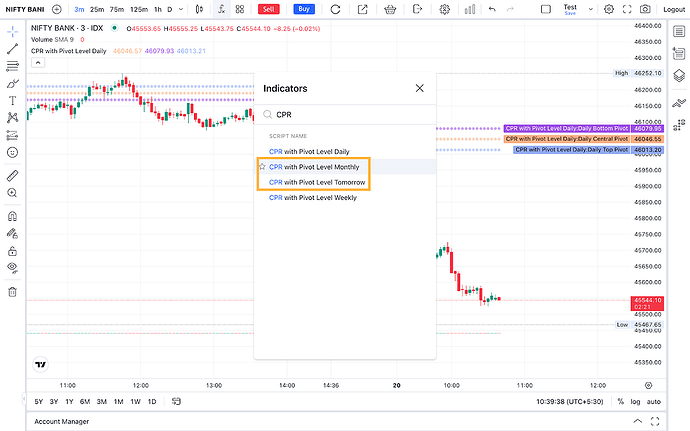Select the brush drawing tool
Screen dimensions: 690x431
pos(12,83)
